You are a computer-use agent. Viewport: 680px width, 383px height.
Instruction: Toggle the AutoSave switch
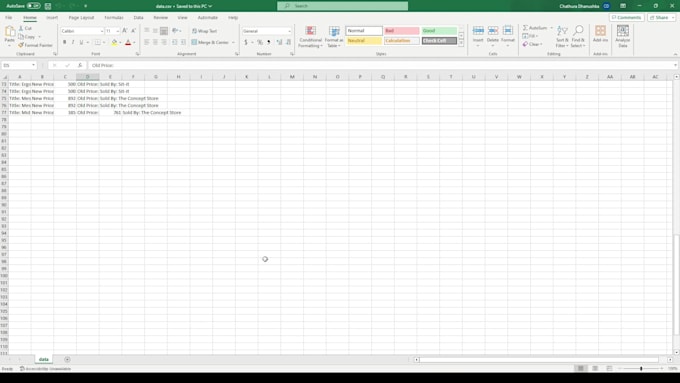click(33, 6)
